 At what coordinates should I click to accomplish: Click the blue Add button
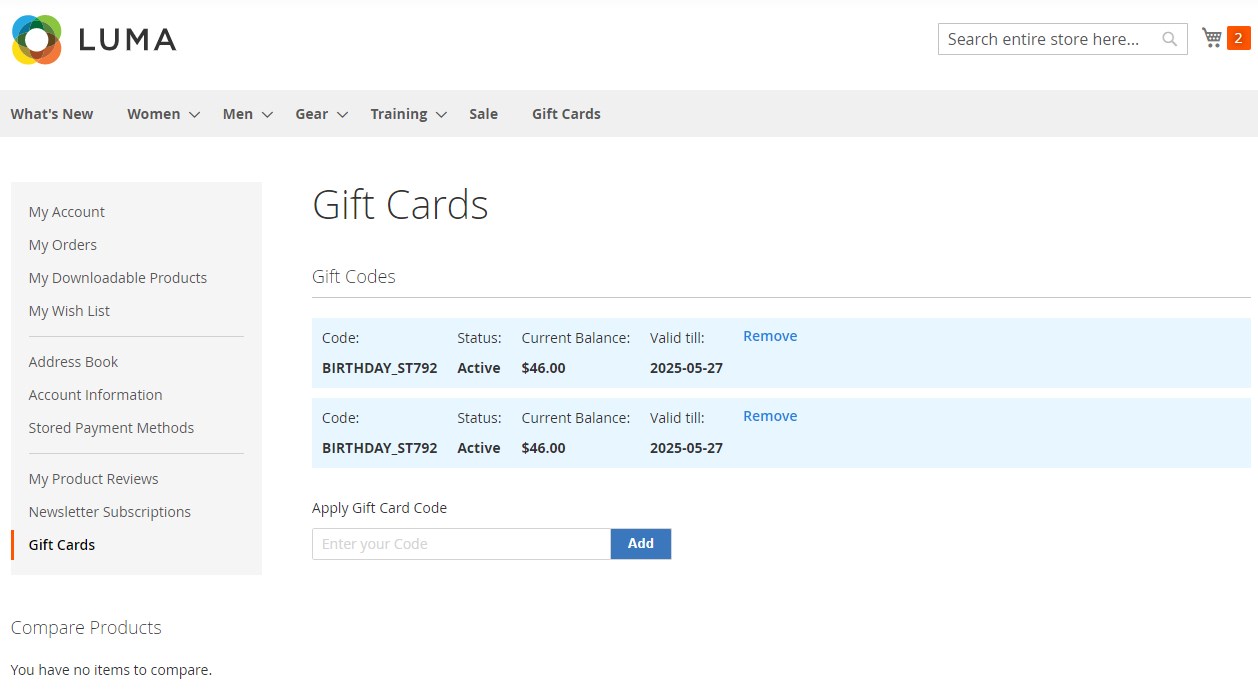click(641, 544)
